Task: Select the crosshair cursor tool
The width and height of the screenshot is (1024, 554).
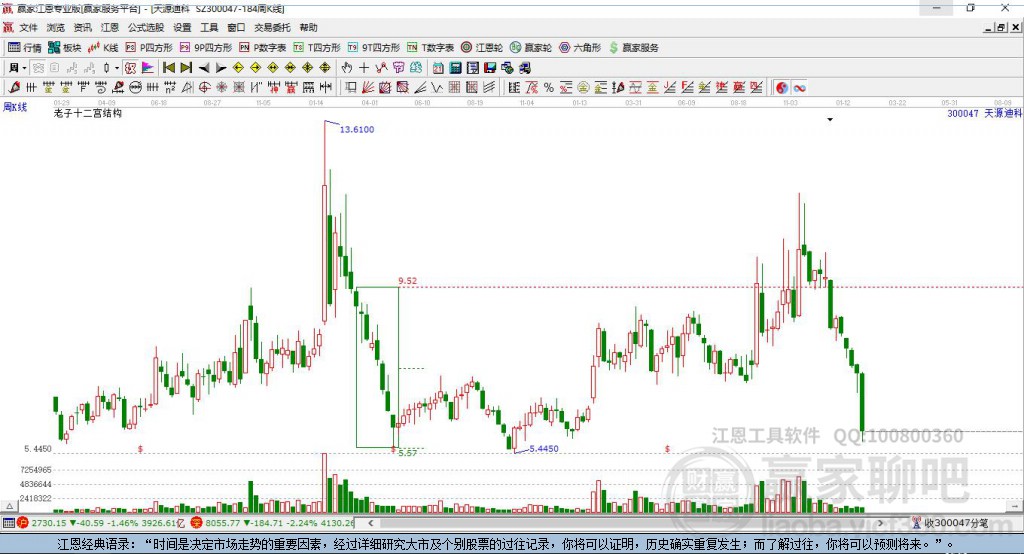Action: pos(364,67)
